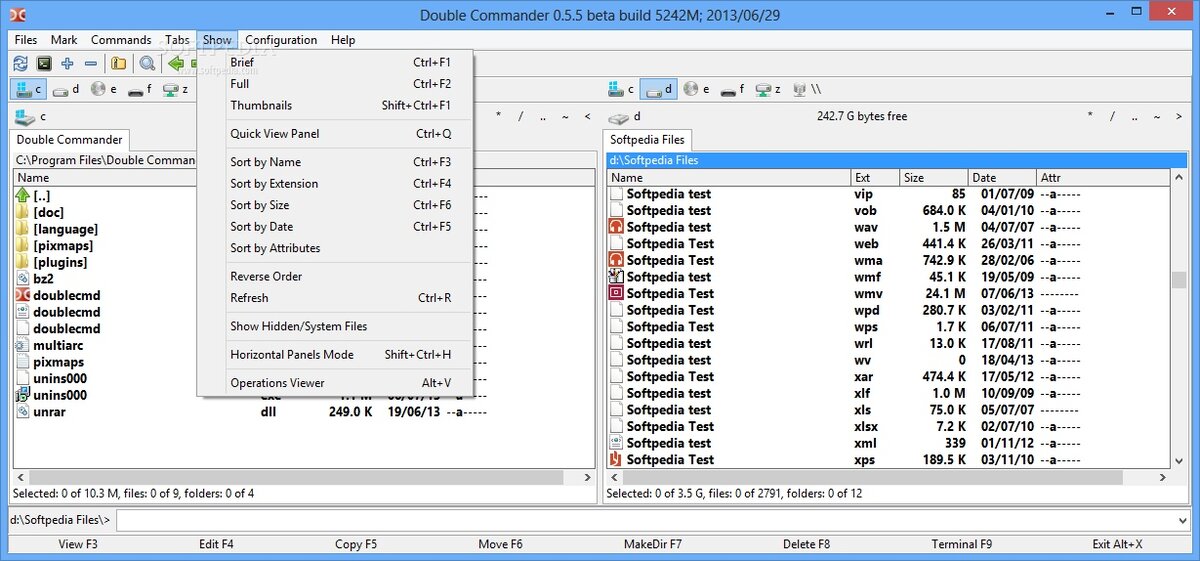The height and width of the screenshot is (561, 1200).
Task: Select disc drive e in left panel
Action: (x=104, y=89)
